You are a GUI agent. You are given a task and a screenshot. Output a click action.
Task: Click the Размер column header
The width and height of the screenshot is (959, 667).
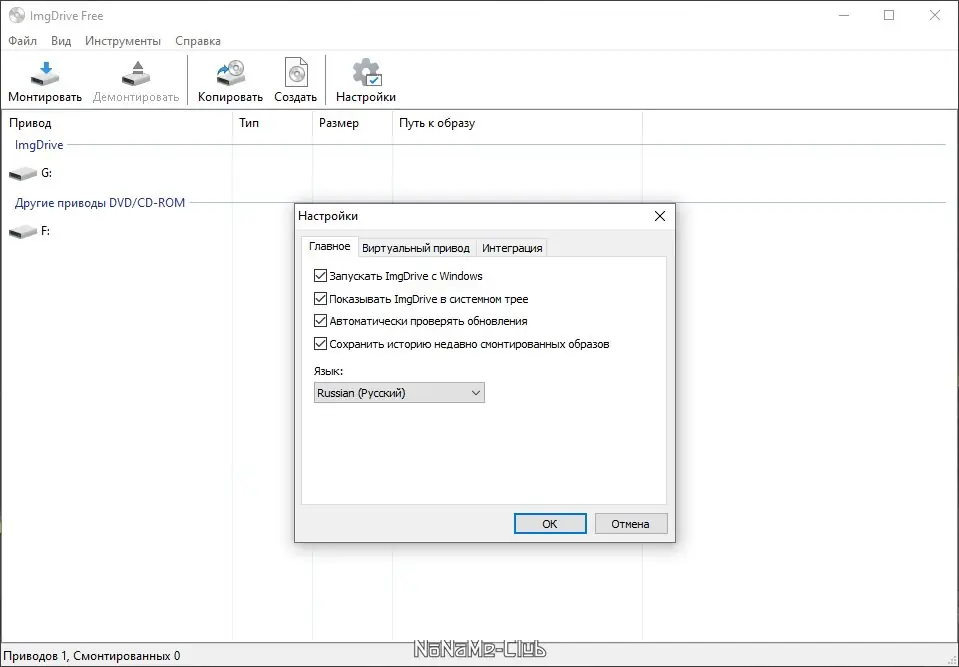[352, 123]
